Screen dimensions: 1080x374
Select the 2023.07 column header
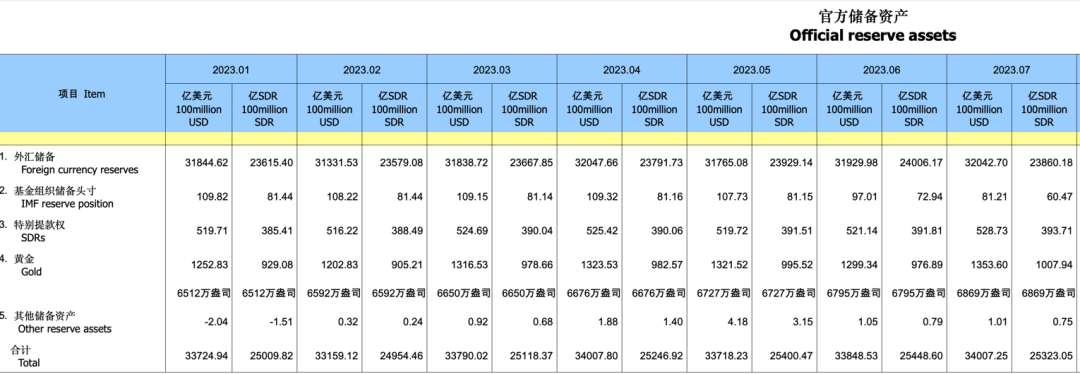(x=1012, y=70)
